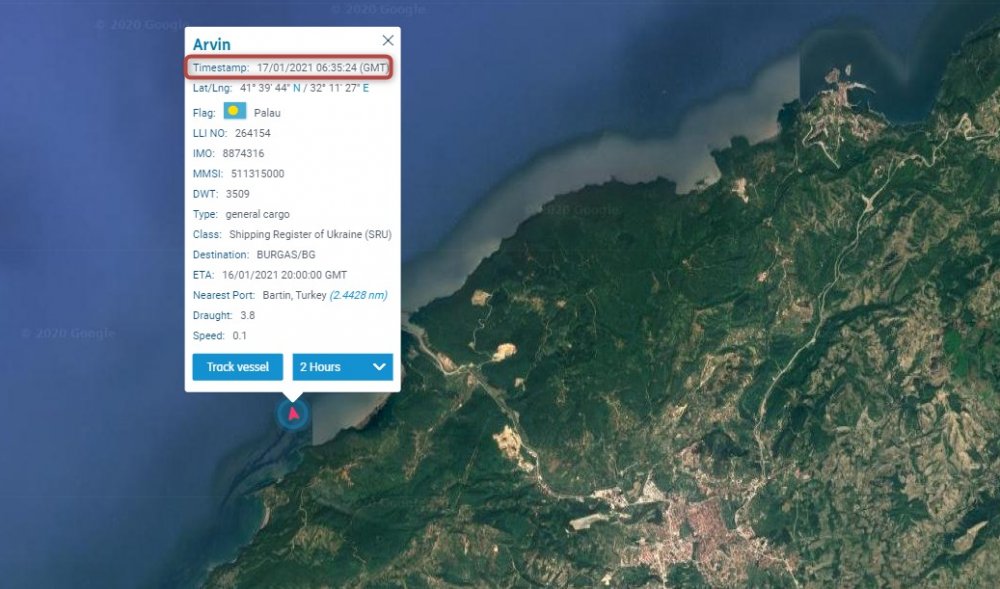Screen dimensions: 1000x589
Task: Click the Arvin vessel name heading
Action: pos(212,44)
